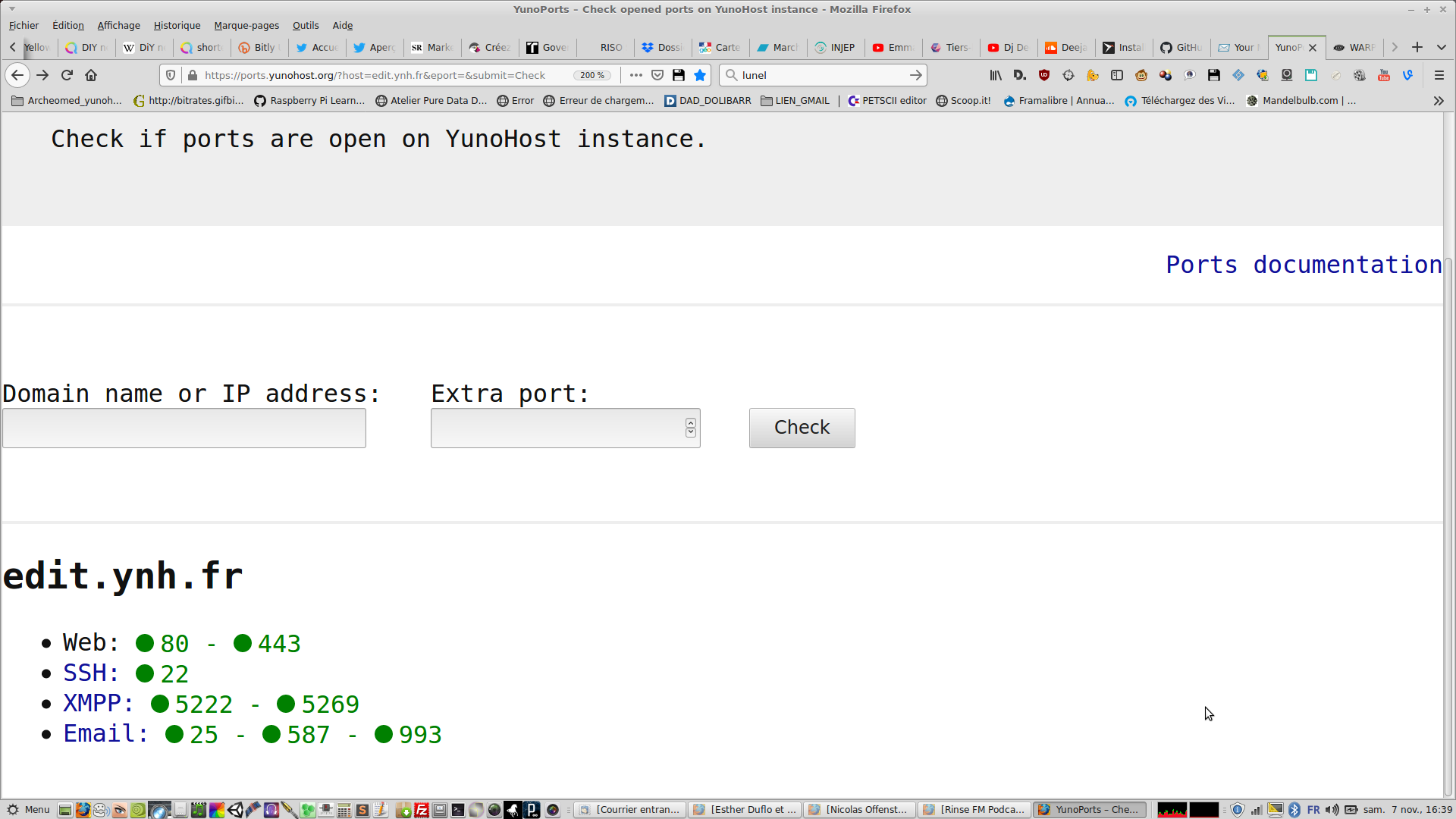Show more bookmarks toolbar chevron
The image size is (1456, 819).
point(1439,100)
